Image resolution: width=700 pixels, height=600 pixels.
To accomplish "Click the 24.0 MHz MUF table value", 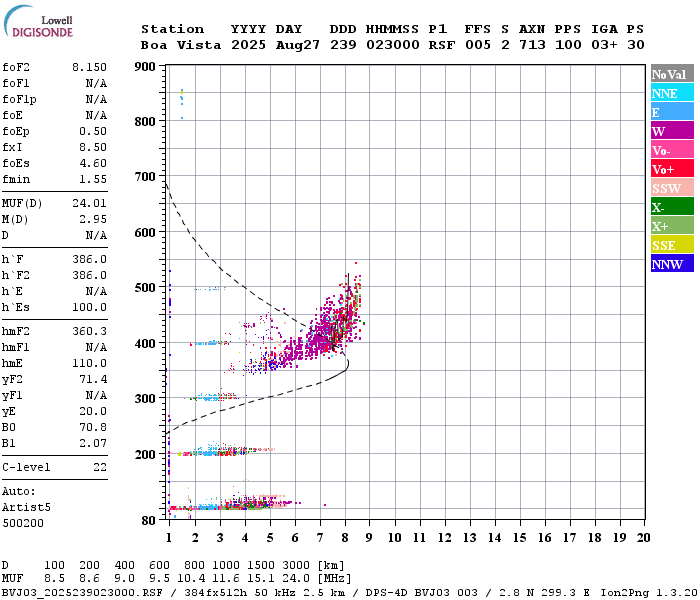I will [296, 579].
